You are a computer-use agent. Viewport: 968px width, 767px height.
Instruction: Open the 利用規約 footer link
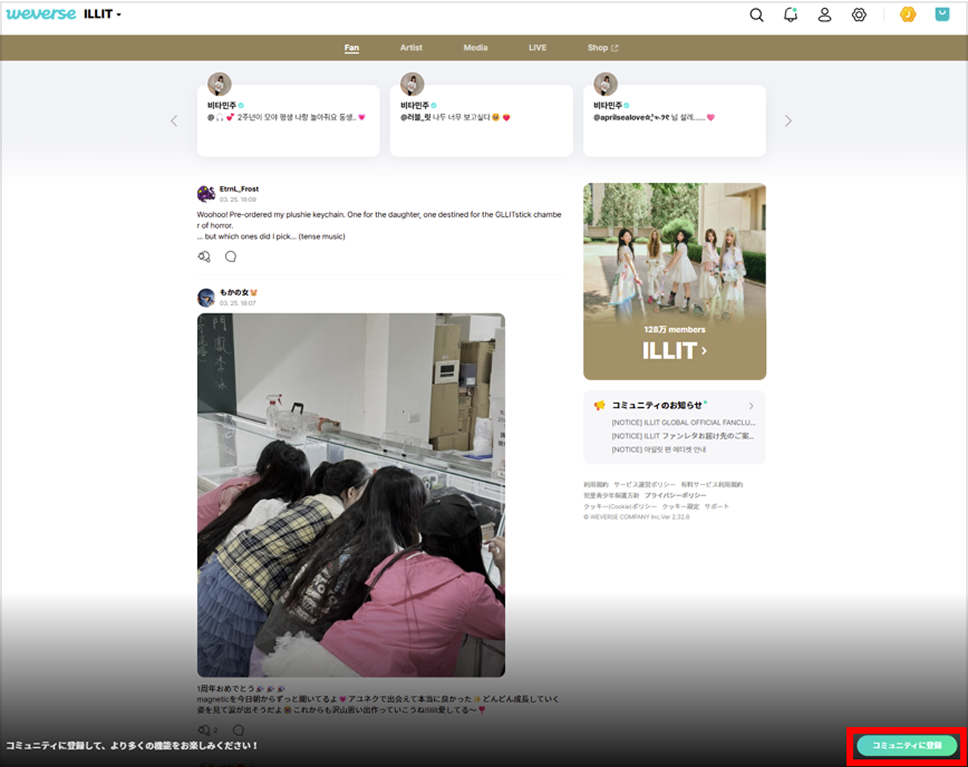tap(596, 485)
